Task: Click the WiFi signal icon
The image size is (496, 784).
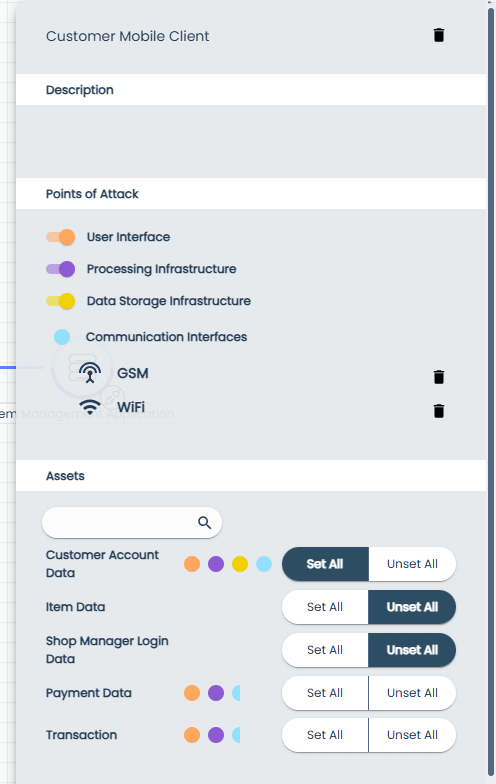Action: tap(90, 407)
